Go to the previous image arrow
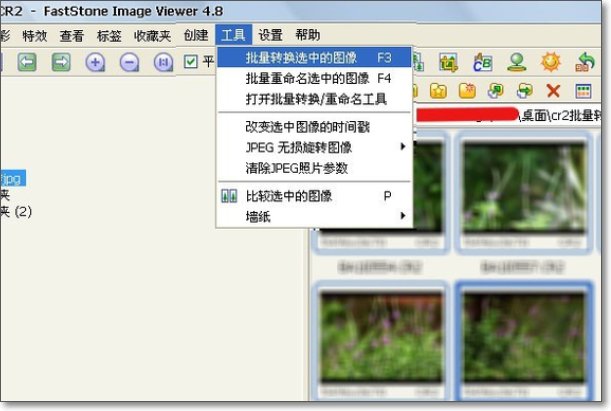This screenshot has height=411, width=611. 27,62
